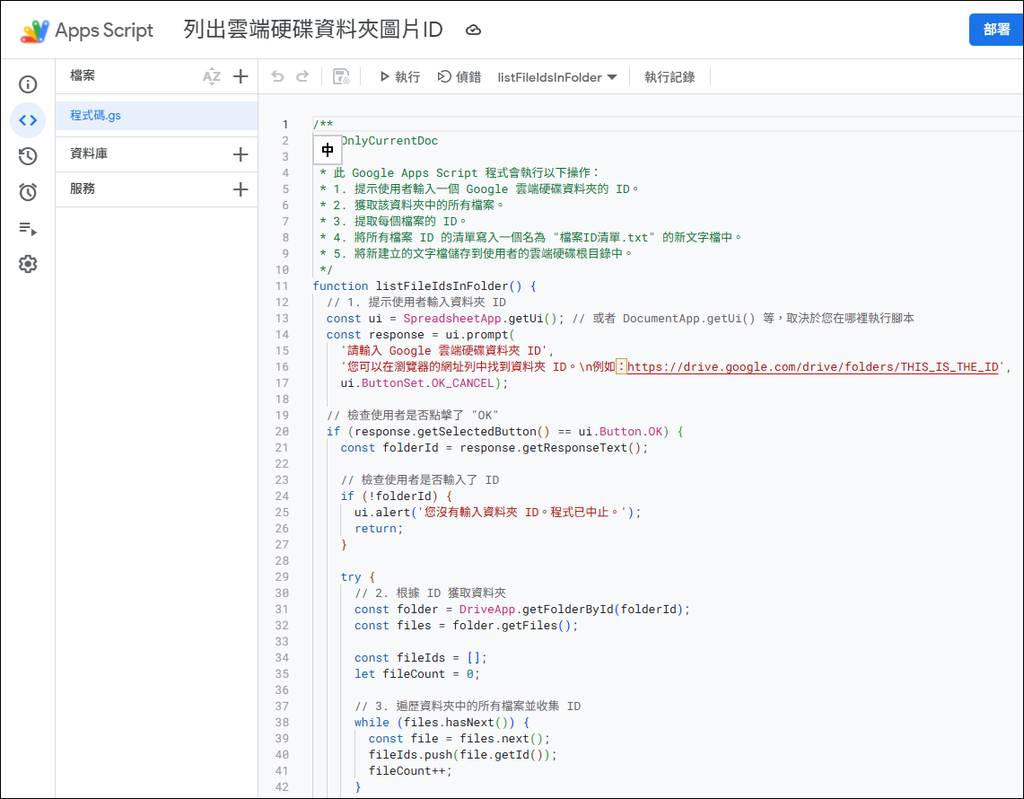Open Executions list icon in sidebar
The width and height of the screenshot is (1024, 799).
[27, 229]
